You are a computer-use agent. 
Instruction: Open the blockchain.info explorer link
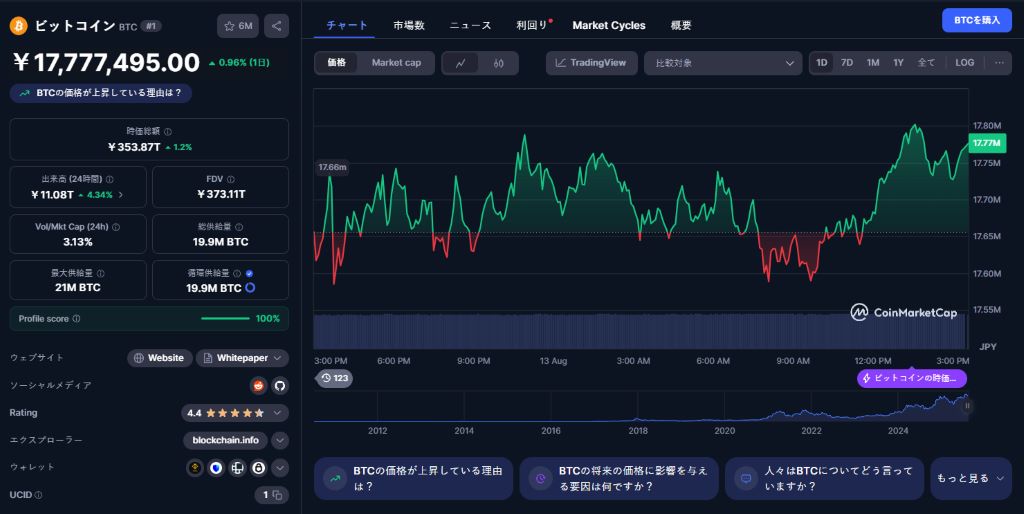[x=225, y=440]
